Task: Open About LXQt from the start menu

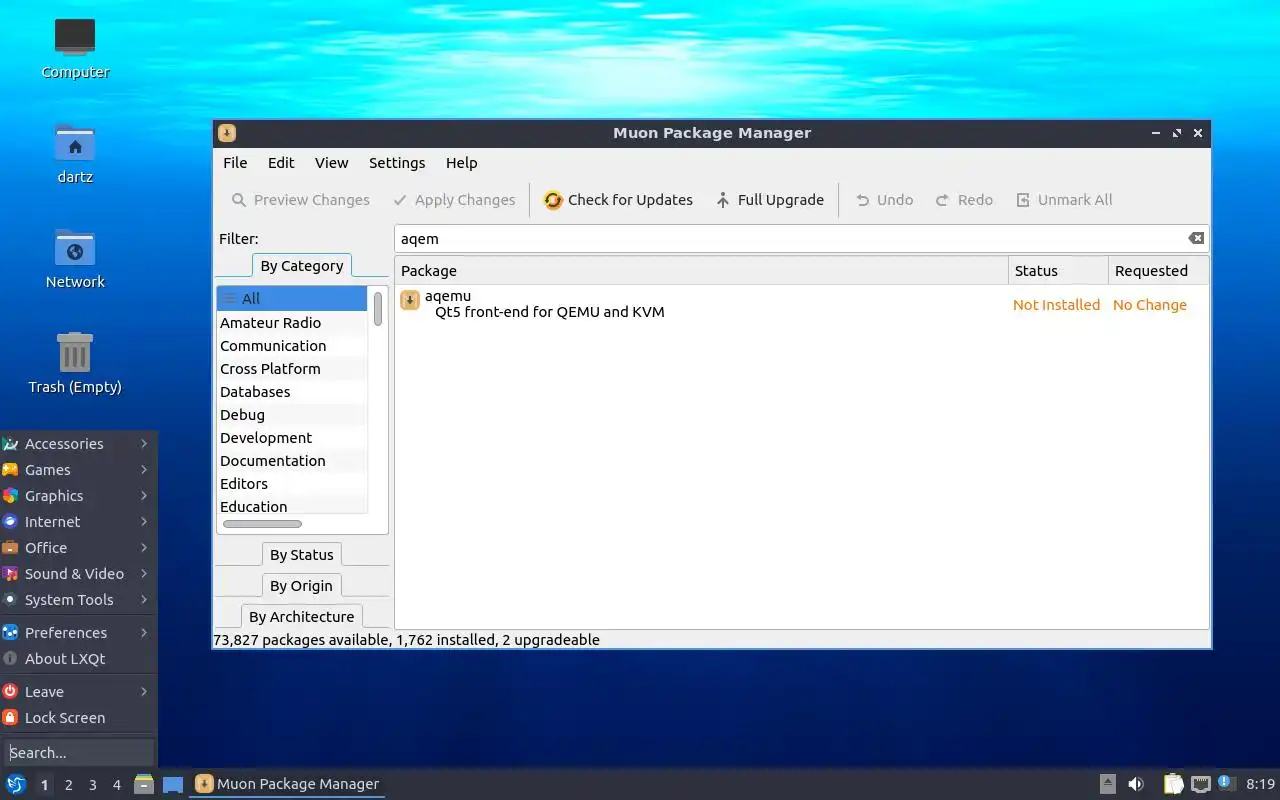Action: [77, 659]
